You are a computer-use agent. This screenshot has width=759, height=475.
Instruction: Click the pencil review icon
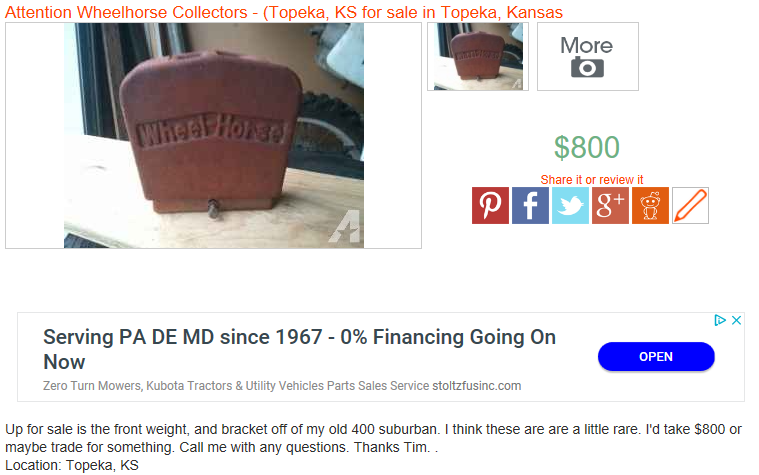click(x=690, y=205)
